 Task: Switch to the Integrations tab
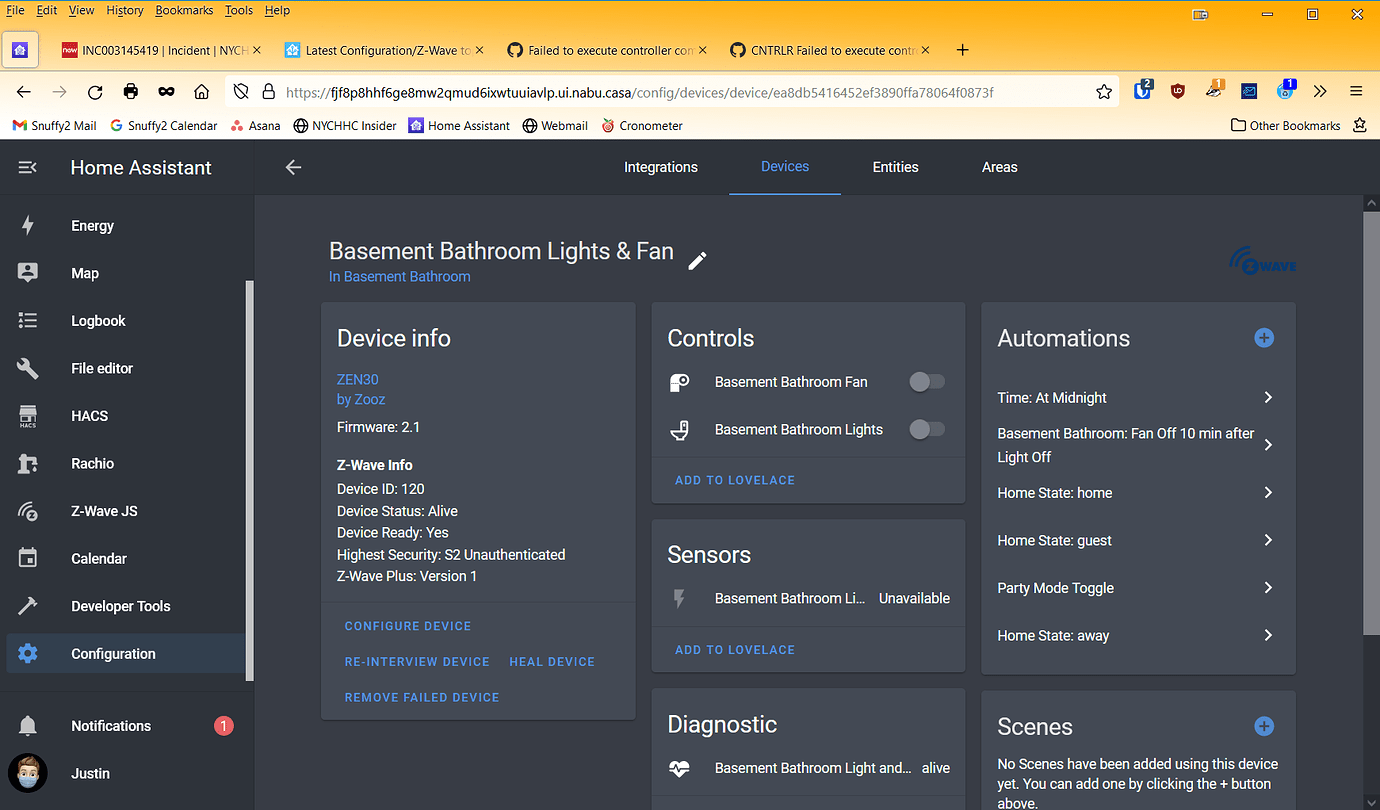pos(660,167)
